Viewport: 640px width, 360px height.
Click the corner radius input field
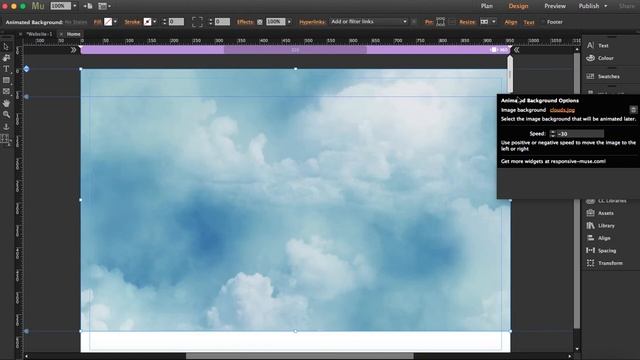[x=222, y=22]
